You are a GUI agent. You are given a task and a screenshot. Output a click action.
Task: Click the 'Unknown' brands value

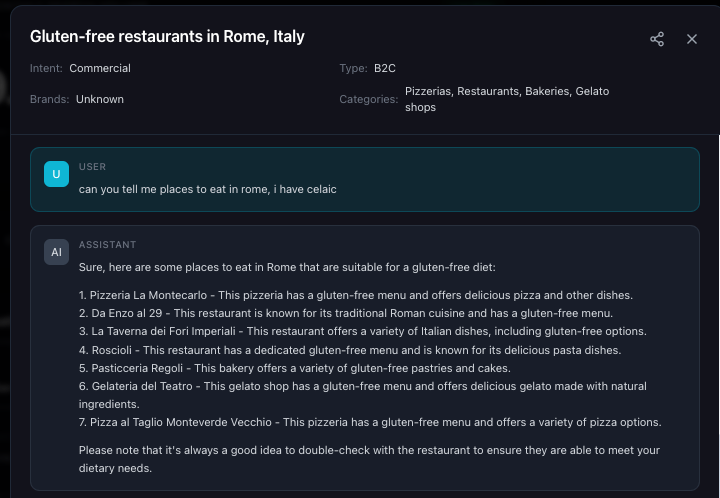pos(100,99)
